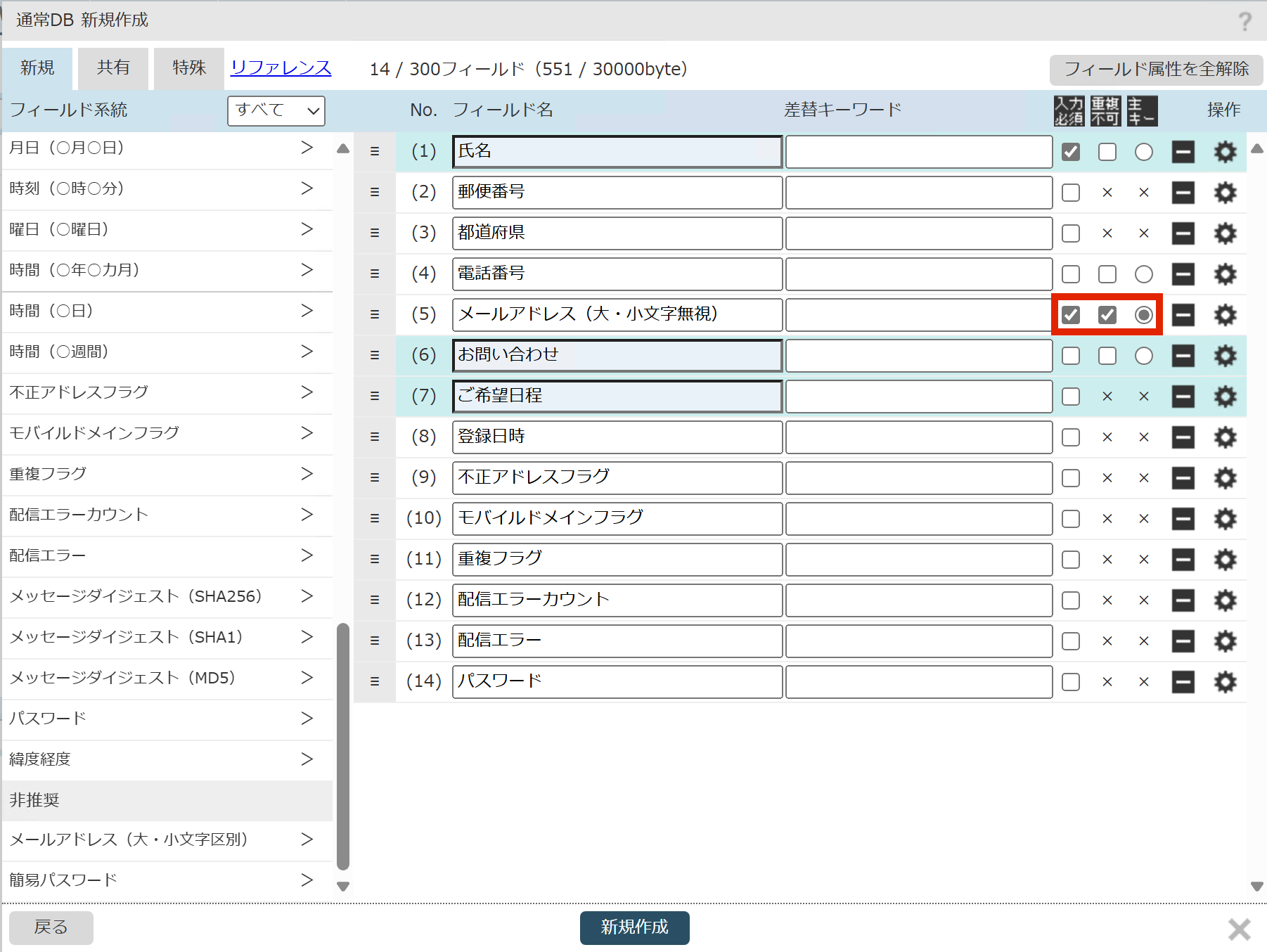Image resolution: width=1267 pixels, height=952 pixels.
Task: Open gear settings for 氏名 field
Action: tap(1225, 152)
